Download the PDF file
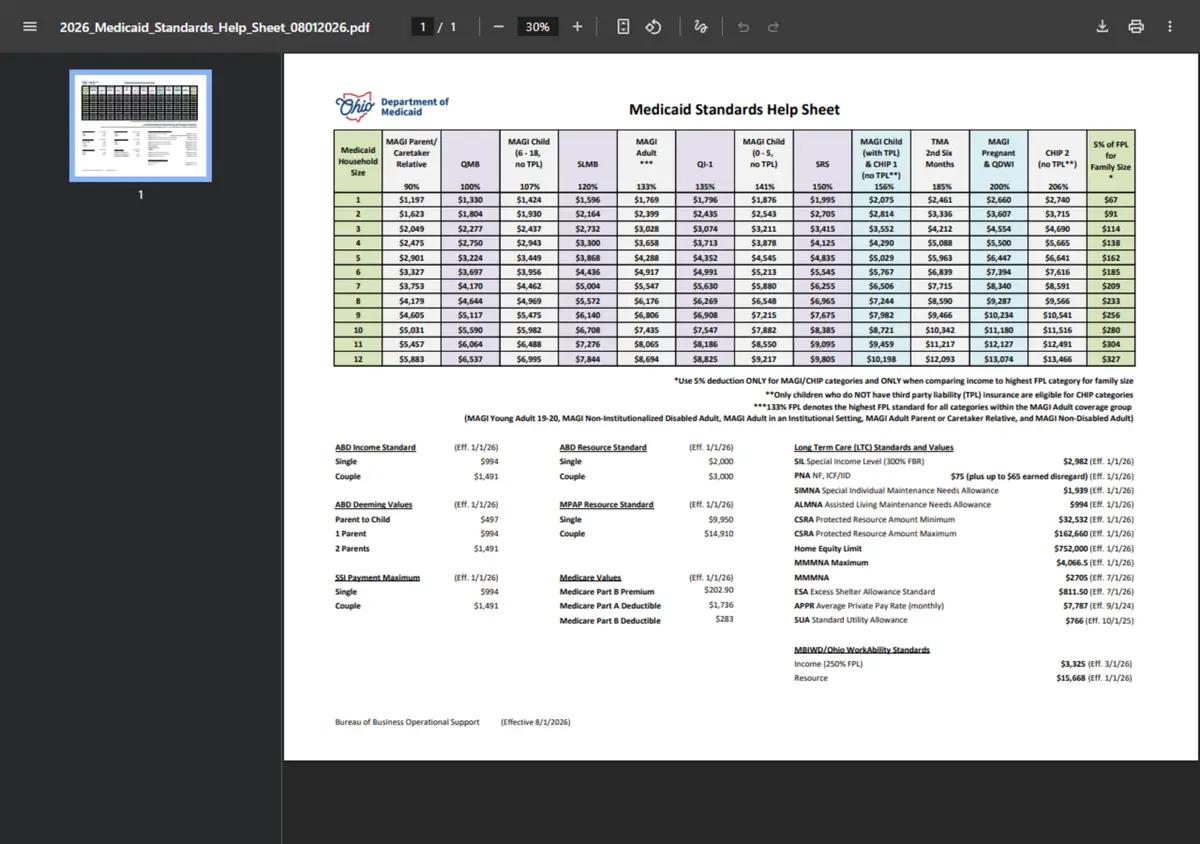This screenshot has width=1200, height=844. click(1102, 27)
